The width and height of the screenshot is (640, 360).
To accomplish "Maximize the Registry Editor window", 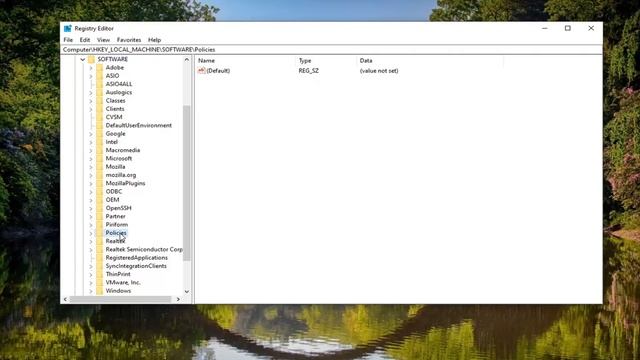I will [568, 28].
